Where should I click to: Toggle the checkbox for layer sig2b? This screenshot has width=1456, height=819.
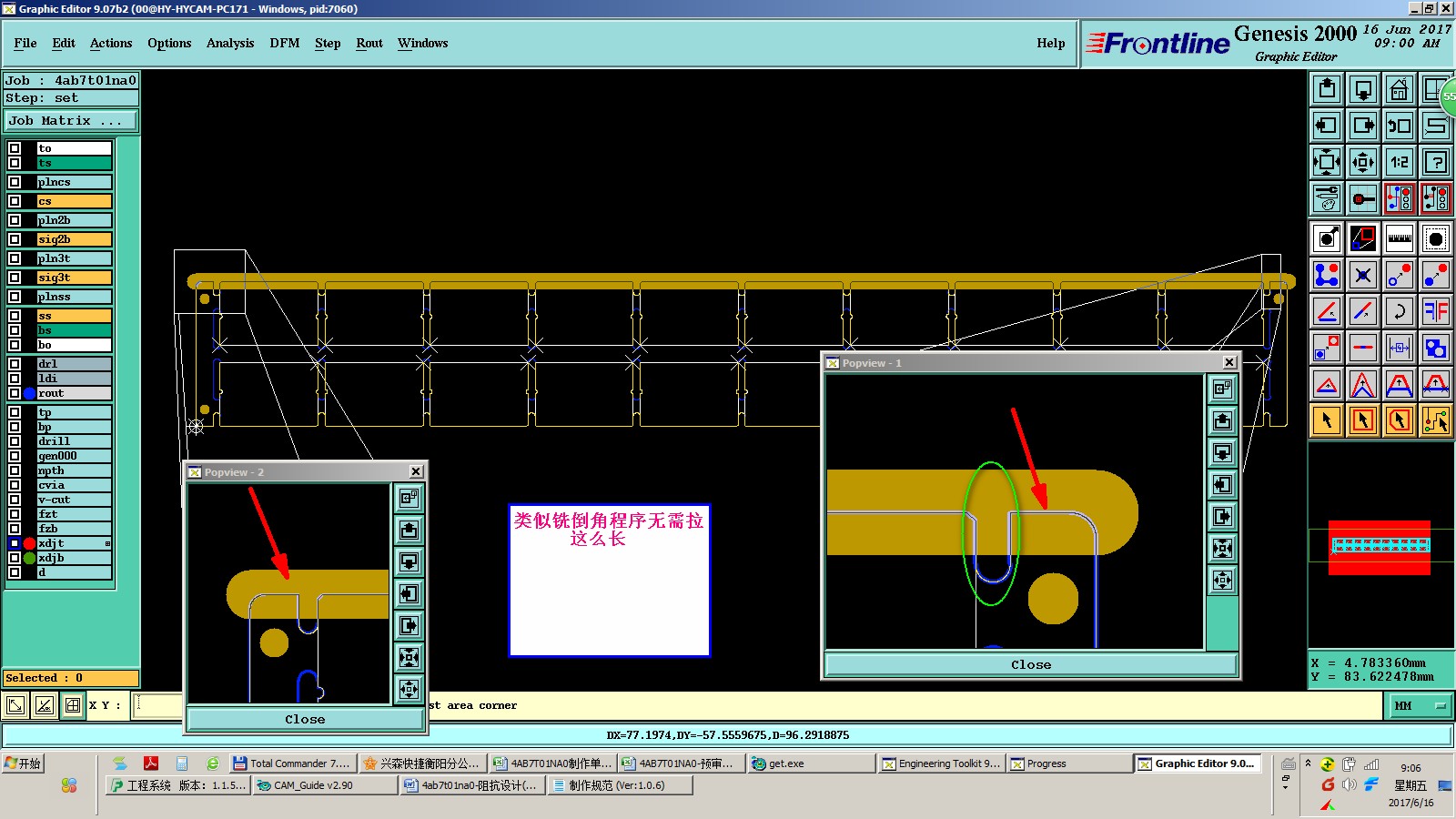click(x=15, y=239)
